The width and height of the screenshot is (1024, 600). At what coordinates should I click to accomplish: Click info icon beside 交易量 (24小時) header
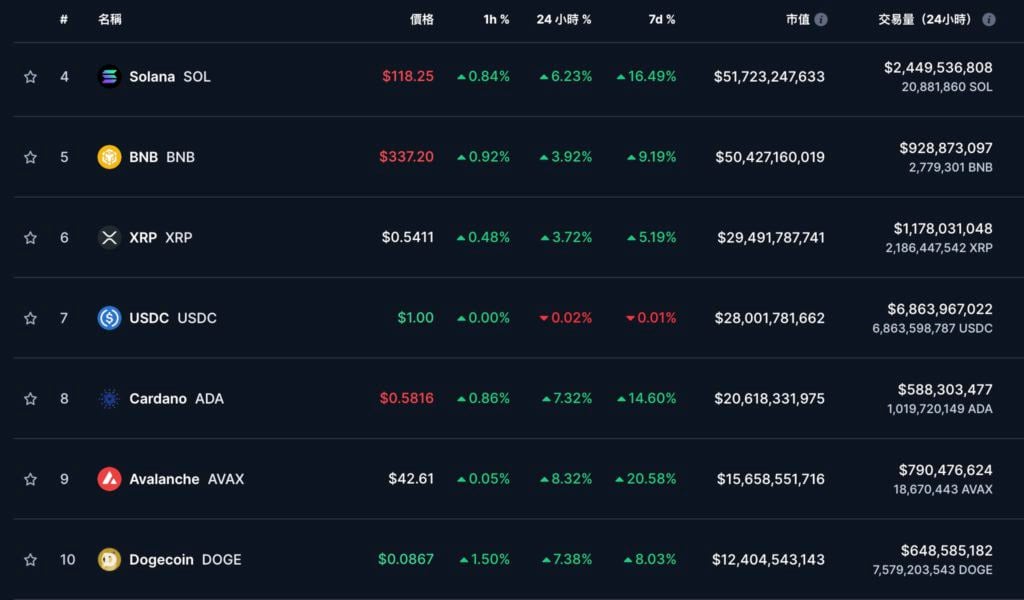[x=989, y=19]
